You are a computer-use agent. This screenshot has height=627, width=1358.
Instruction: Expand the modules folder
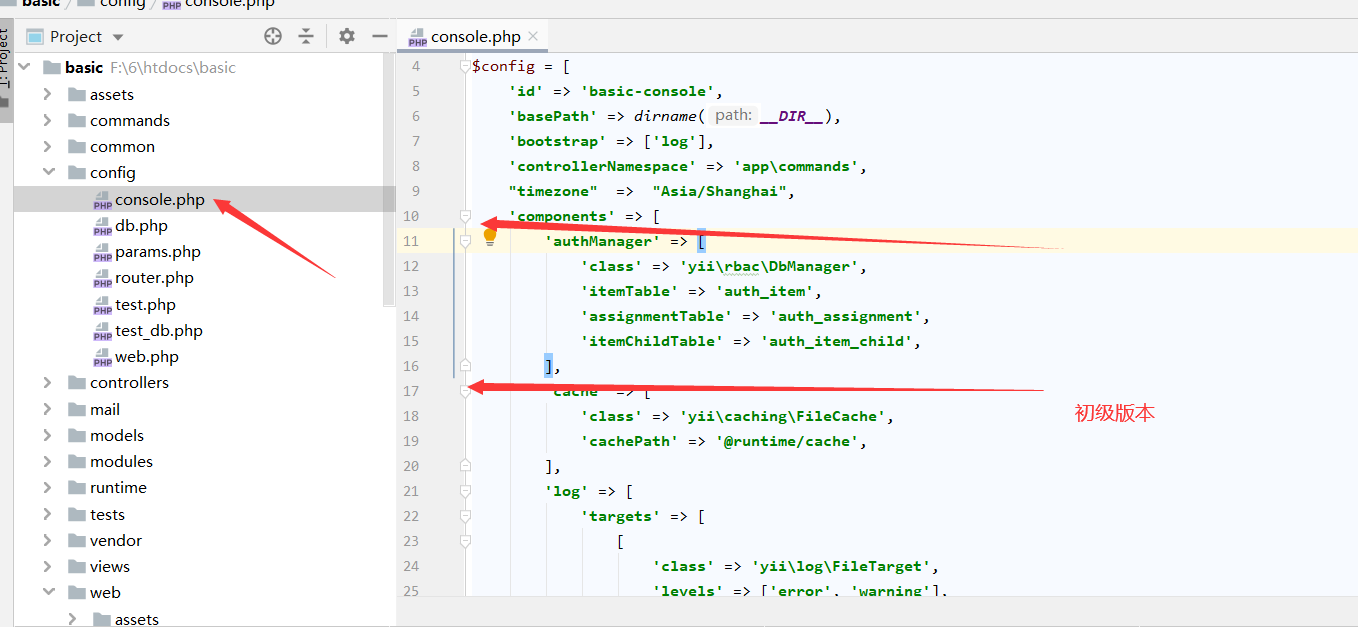click(x=47, y=461)
